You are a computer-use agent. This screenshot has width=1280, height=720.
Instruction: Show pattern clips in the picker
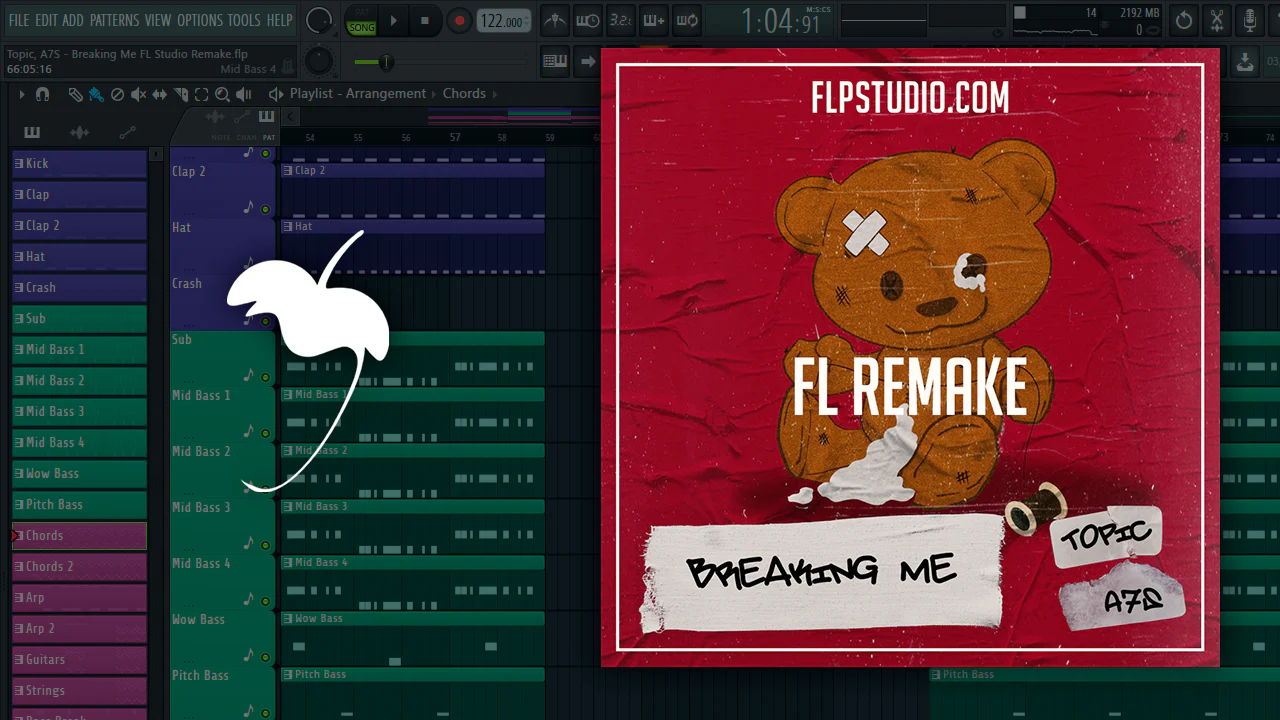32,133
